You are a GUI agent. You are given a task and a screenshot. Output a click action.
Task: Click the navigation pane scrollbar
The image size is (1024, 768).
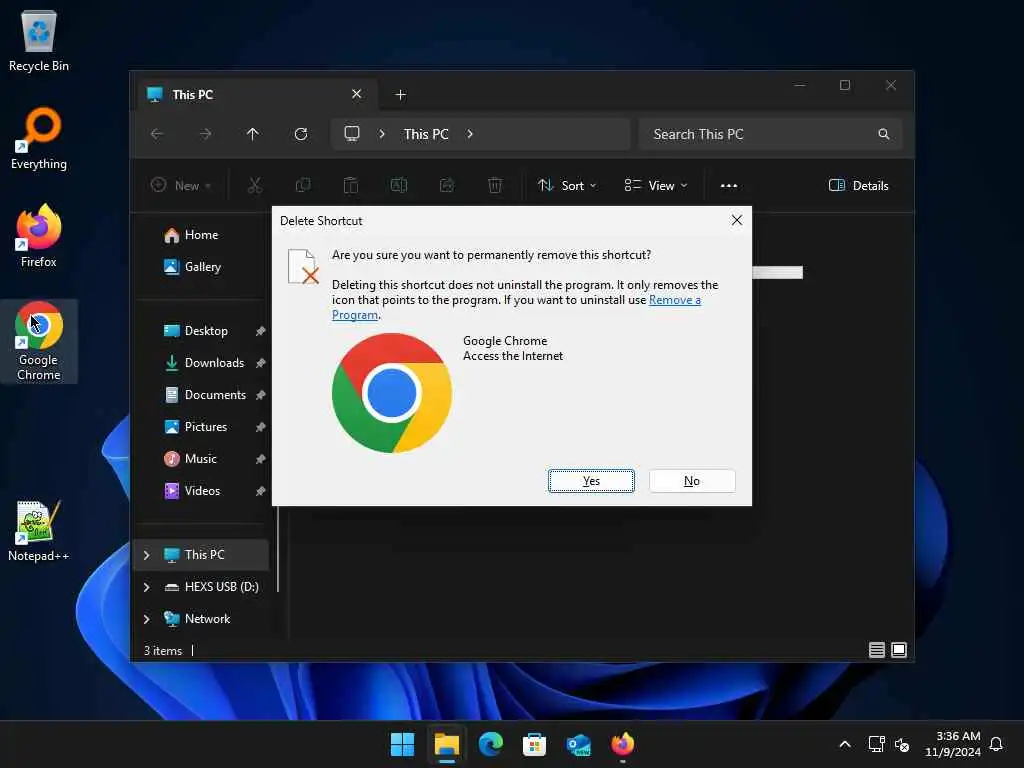278,549
